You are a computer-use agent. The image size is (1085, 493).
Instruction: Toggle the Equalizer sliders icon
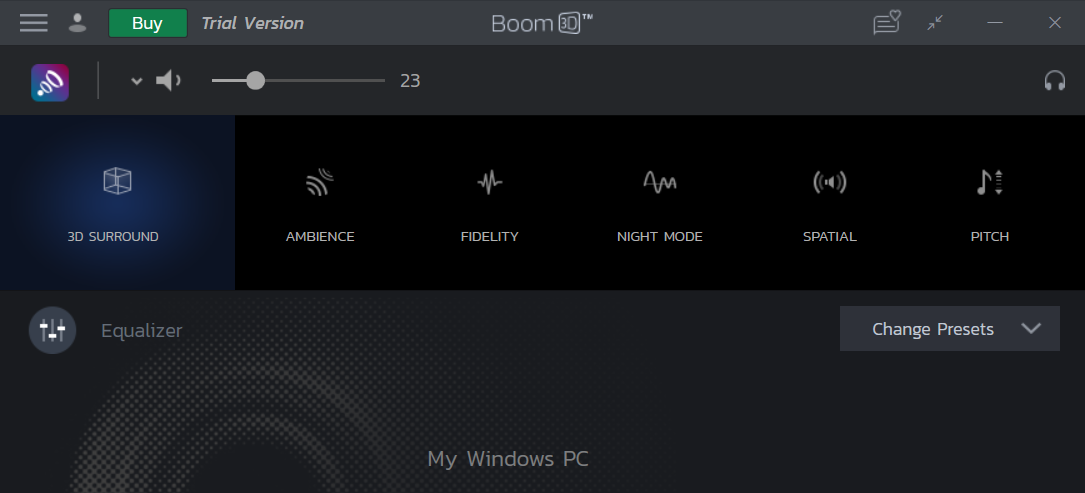(53, 330)
